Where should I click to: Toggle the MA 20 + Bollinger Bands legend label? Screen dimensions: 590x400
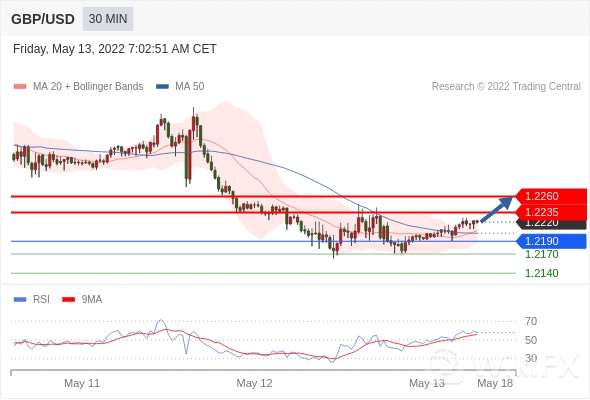click(88, 87)
